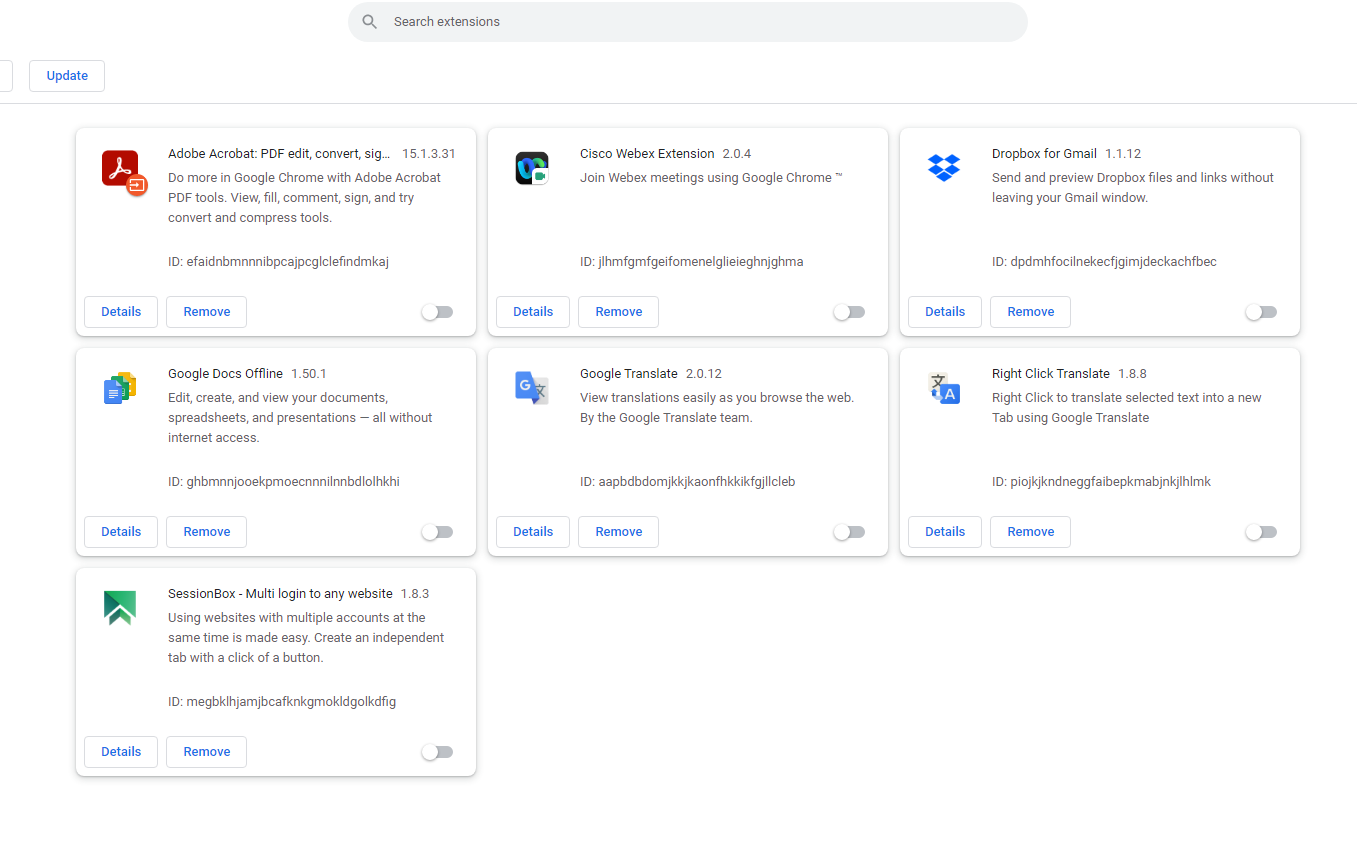This screenshot has width=1357, height=852.
Task: Click Google Translate title text
Action: click(x=629, y=374)
